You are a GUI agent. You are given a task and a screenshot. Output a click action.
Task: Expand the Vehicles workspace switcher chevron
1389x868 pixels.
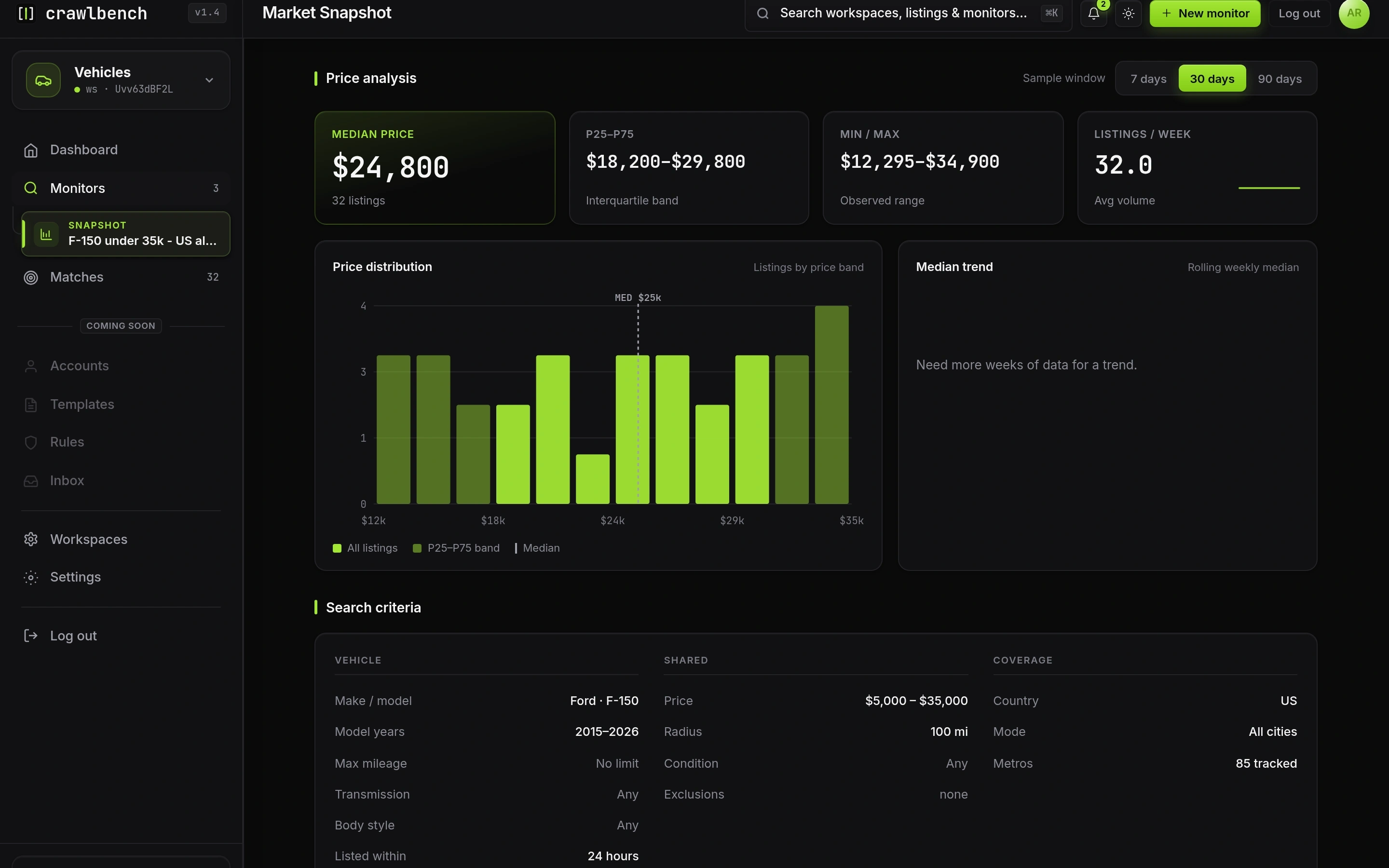click(209, 81)
